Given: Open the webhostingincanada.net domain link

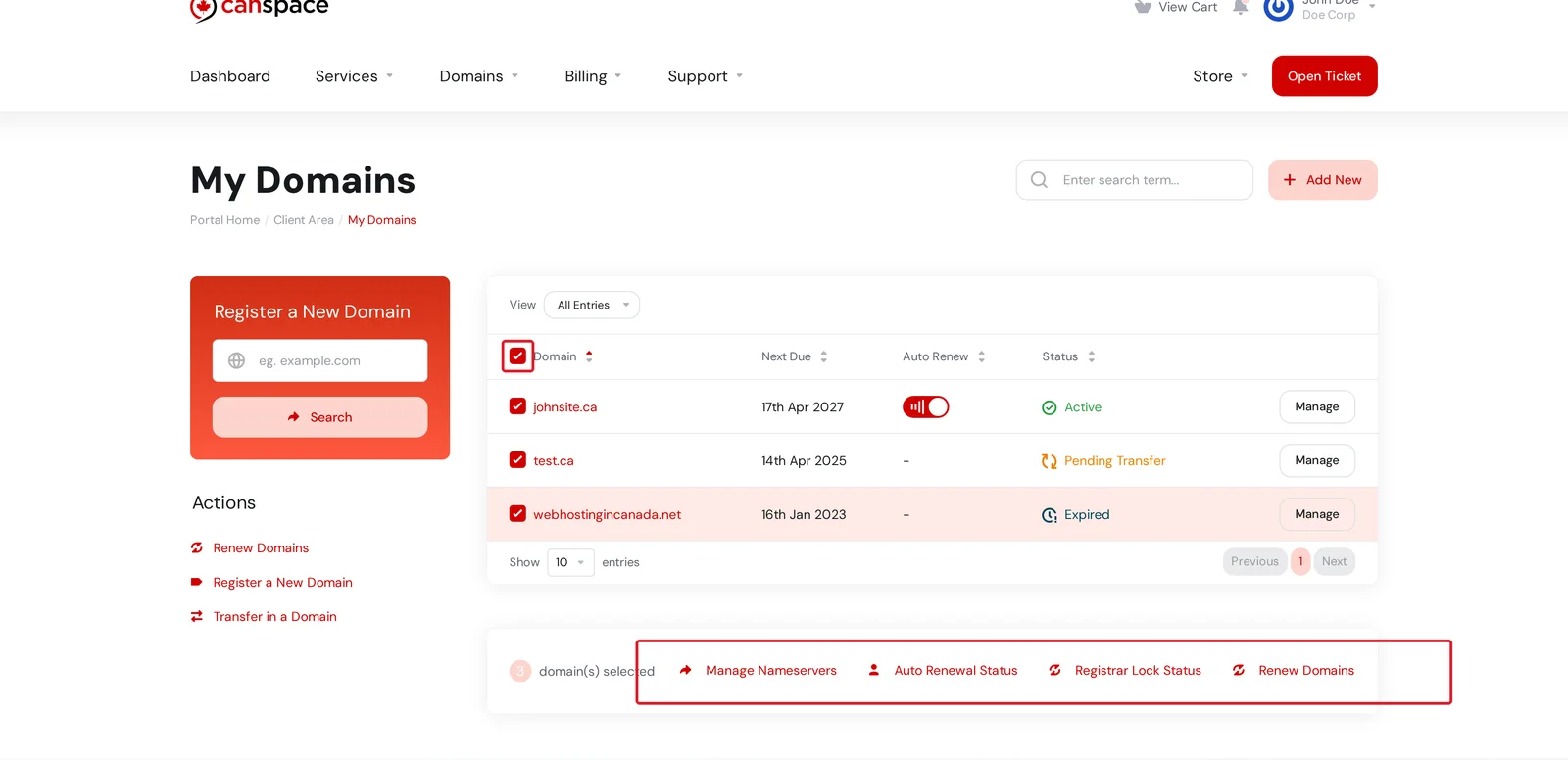Looking at the screenshot, I should [x=607, y=515].
